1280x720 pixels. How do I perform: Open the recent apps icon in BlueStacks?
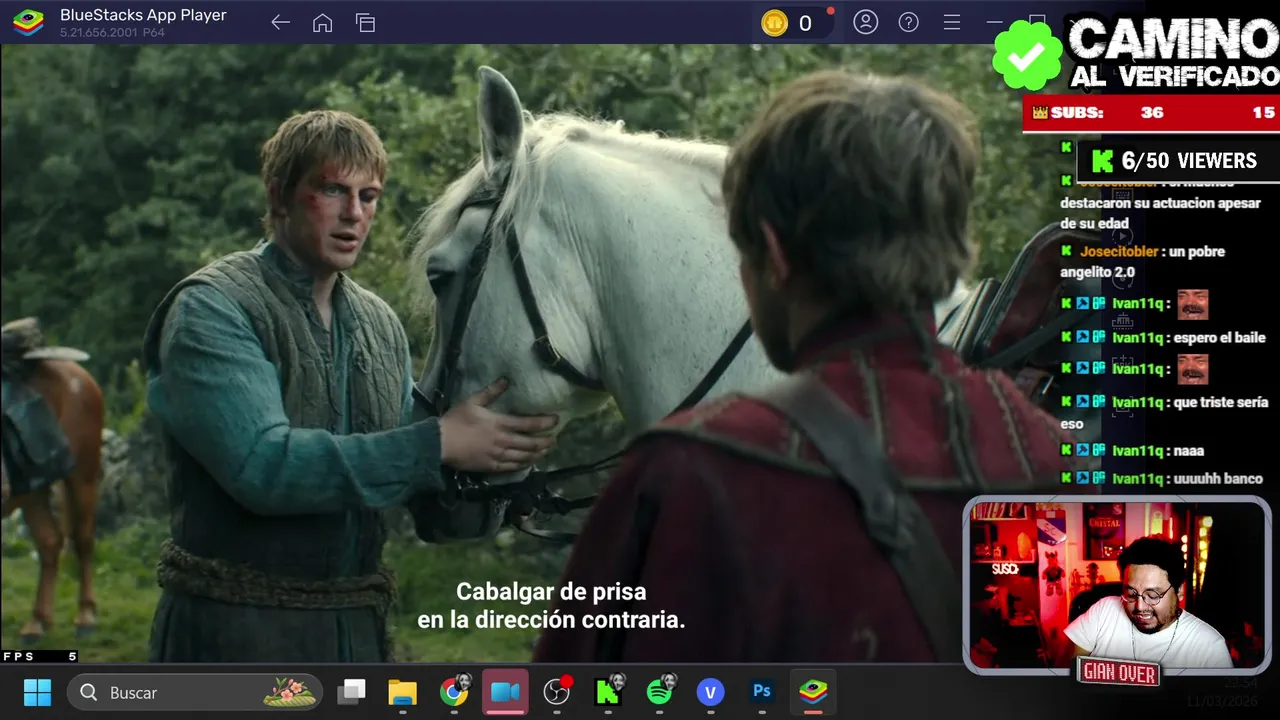point(365,22)
